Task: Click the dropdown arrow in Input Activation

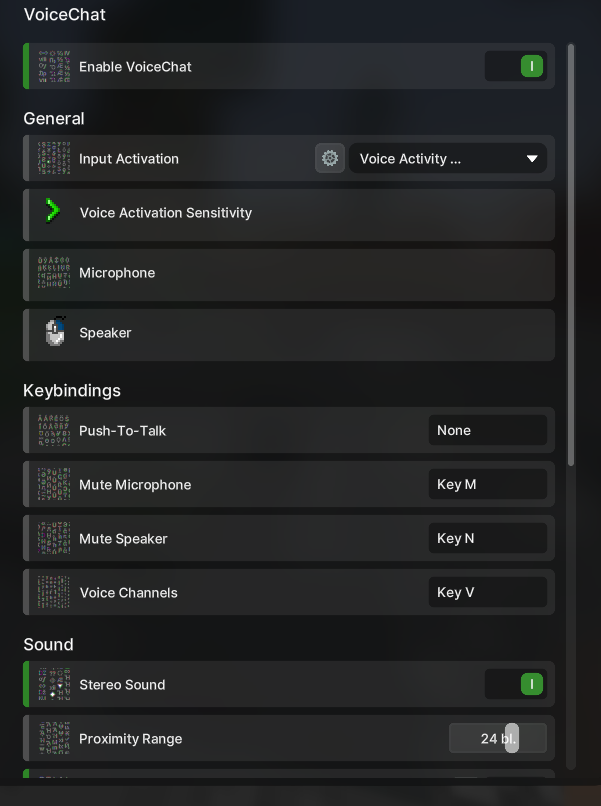Action: 532,159
